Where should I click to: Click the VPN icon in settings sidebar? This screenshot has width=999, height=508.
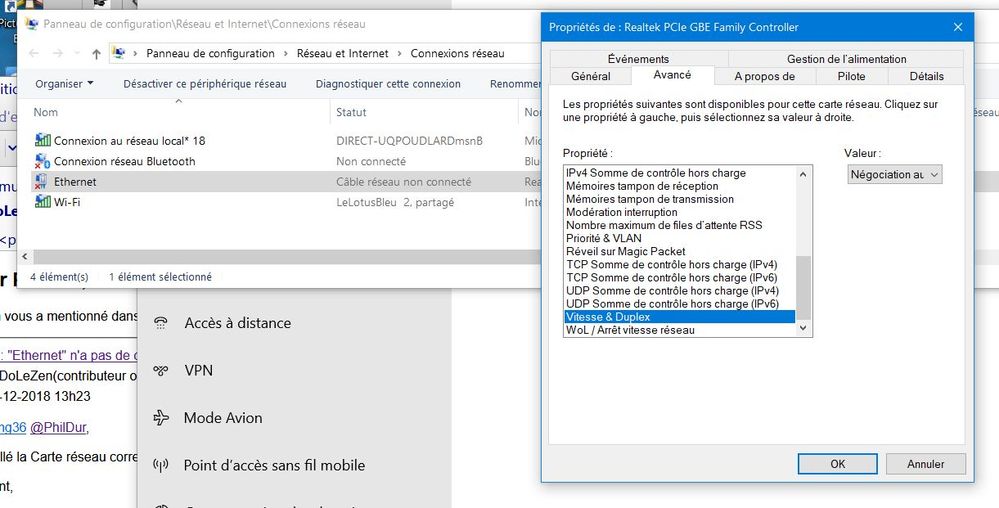[160, 371]
